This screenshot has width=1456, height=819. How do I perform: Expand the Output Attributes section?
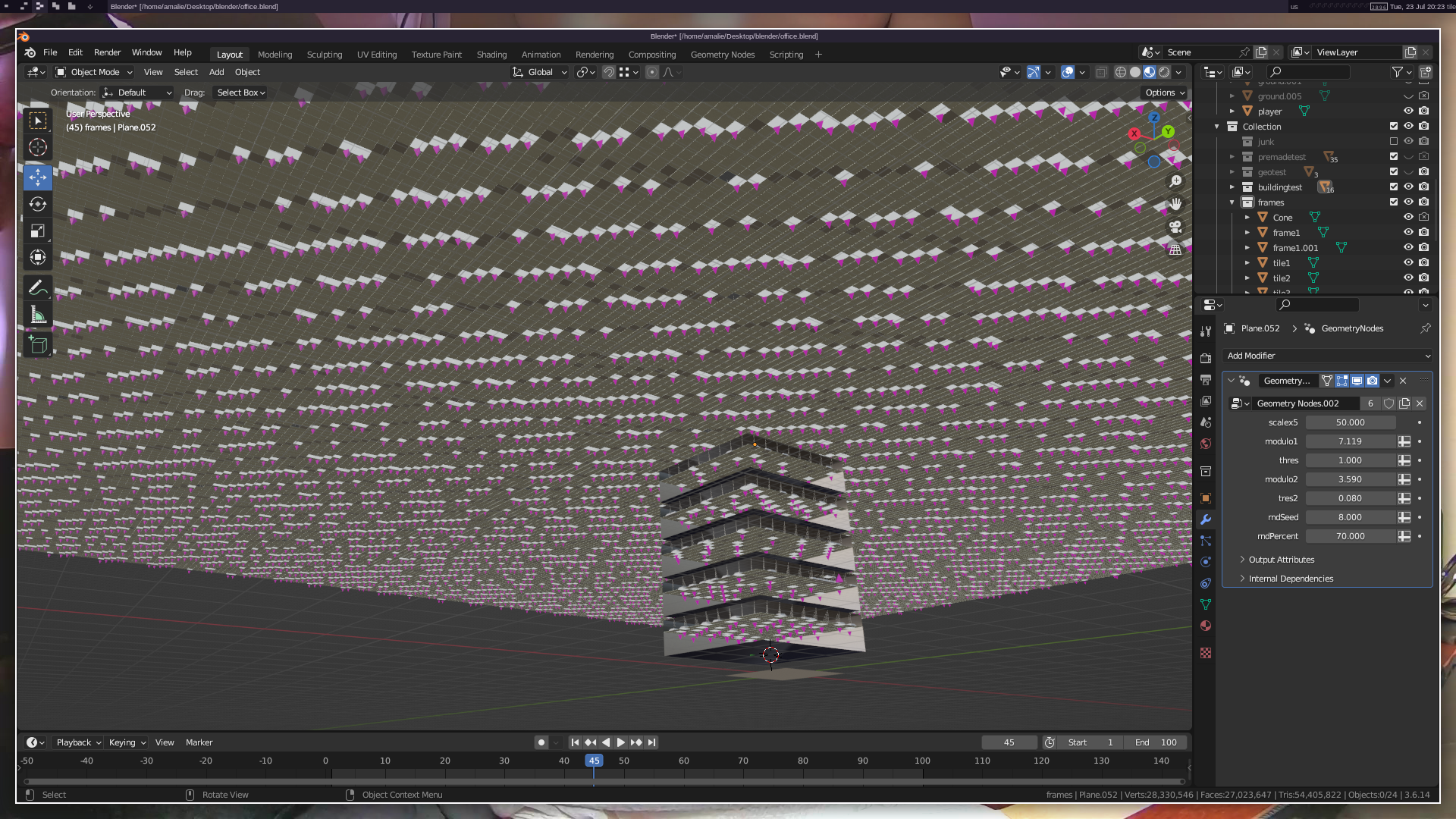pos(1281,560)
